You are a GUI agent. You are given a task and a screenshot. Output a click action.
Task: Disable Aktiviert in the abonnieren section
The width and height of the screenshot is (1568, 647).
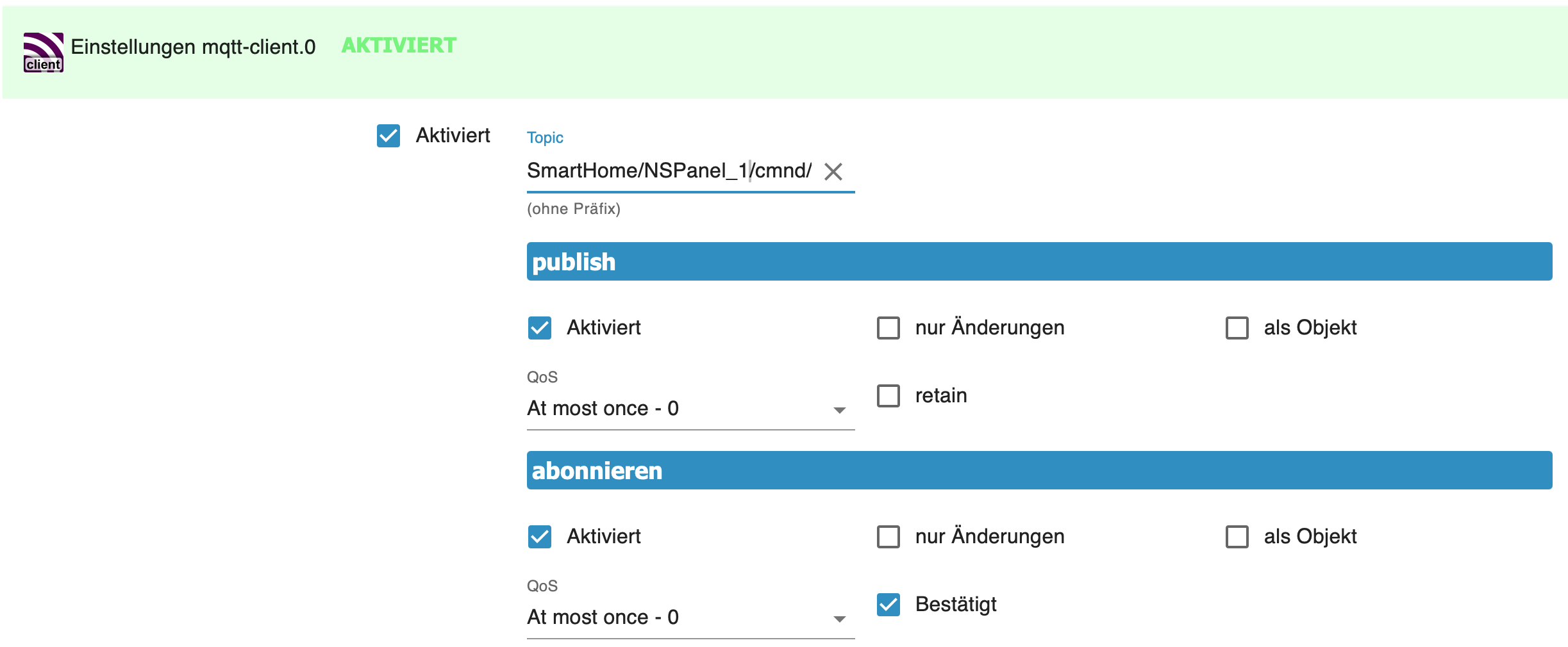coord(539,537)
